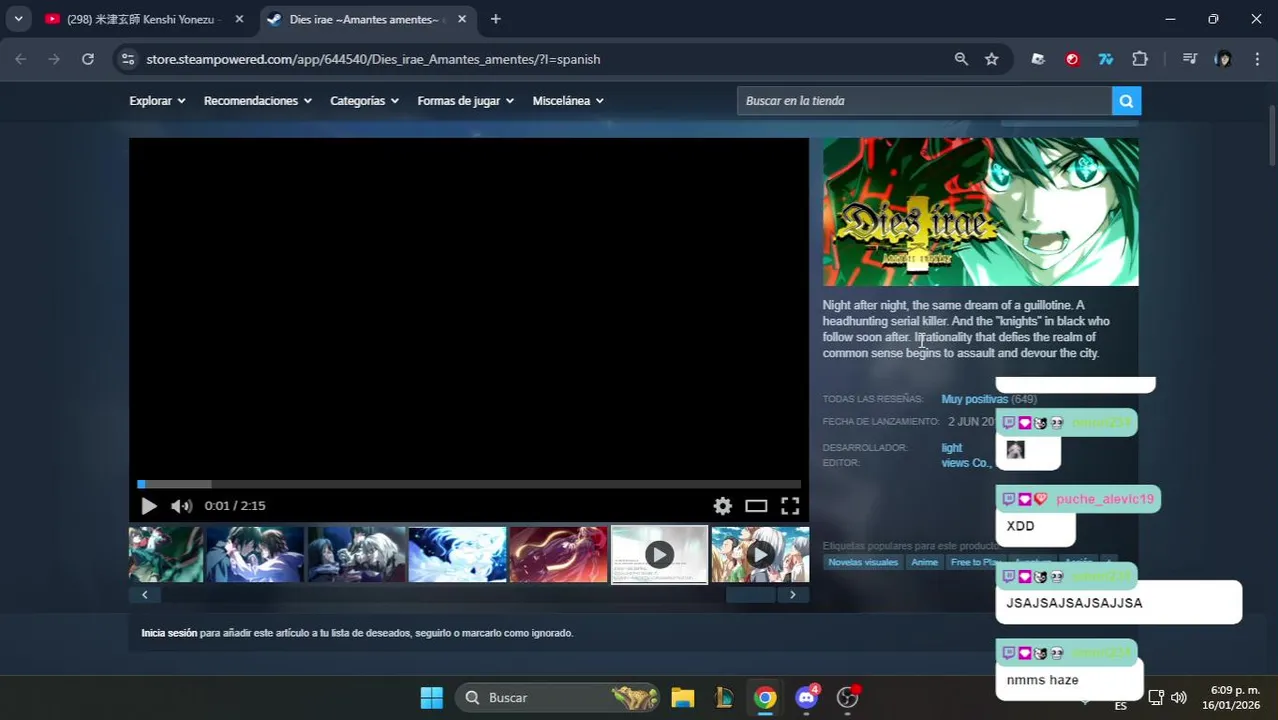Open the clock showing 6:09 p. m.
Image resolution: width=1278 pixels, height=720 pixels.
pos(1233,698)
